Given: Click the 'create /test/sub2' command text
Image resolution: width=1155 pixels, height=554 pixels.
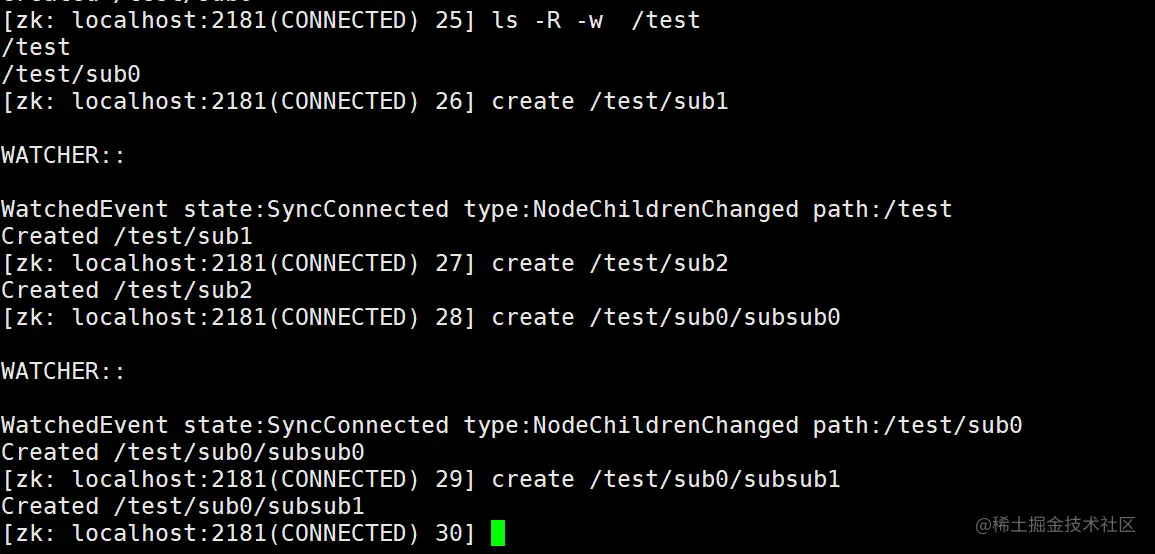Looking at the screenshot, I should pyautogui.click(x=610, y=263).
